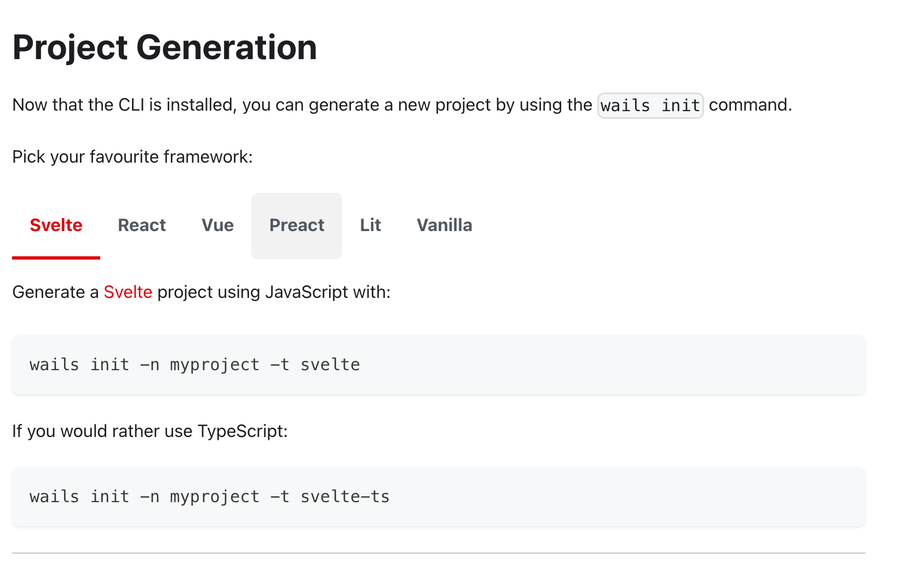This screenshot has height=575, width=899.
Task: Click the 'Pick your favourite framework' text
Action: pyautogui.click(x=132, y=157)
